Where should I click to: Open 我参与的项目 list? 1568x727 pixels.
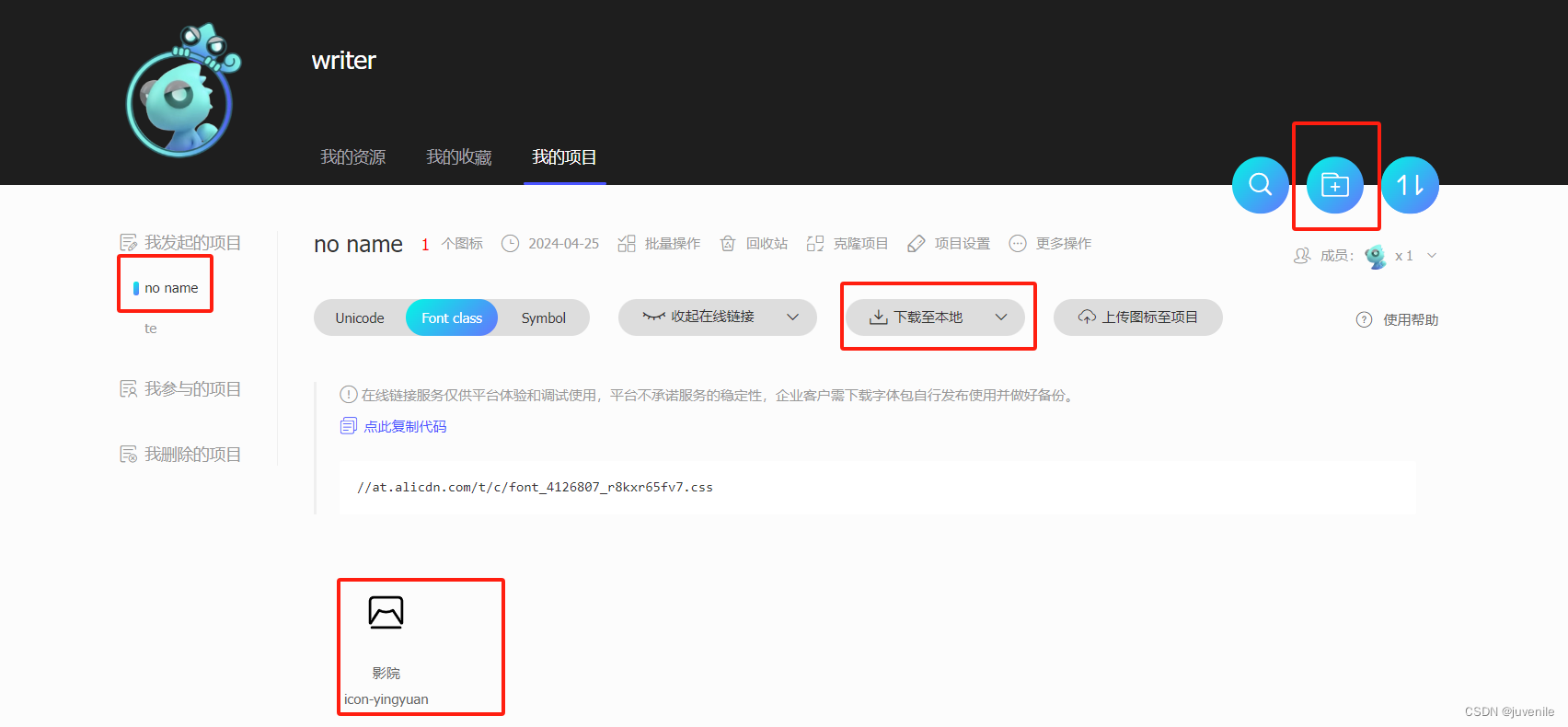pos(192,388)
